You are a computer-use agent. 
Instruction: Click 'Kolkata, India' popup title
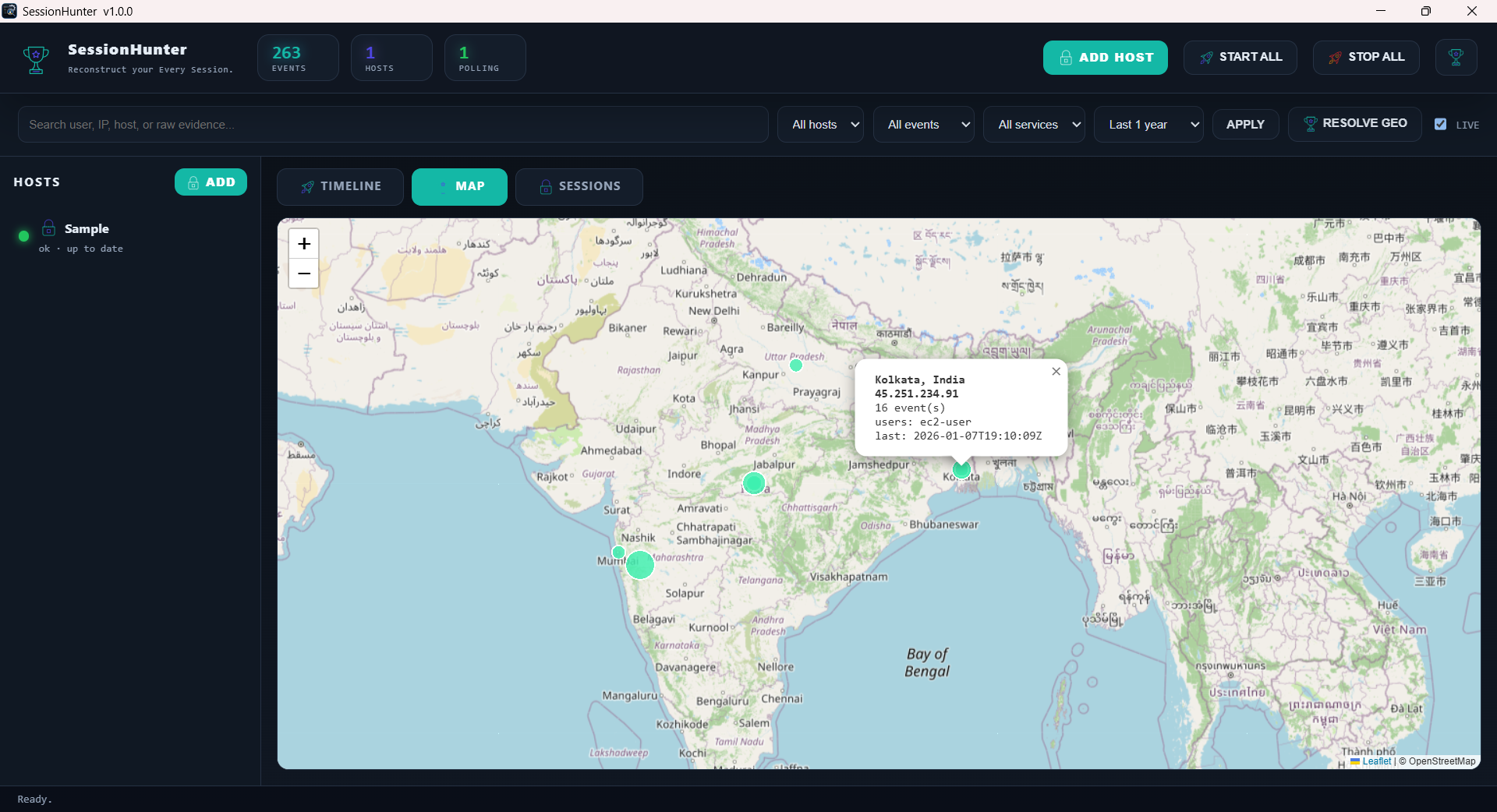point(920,380)
